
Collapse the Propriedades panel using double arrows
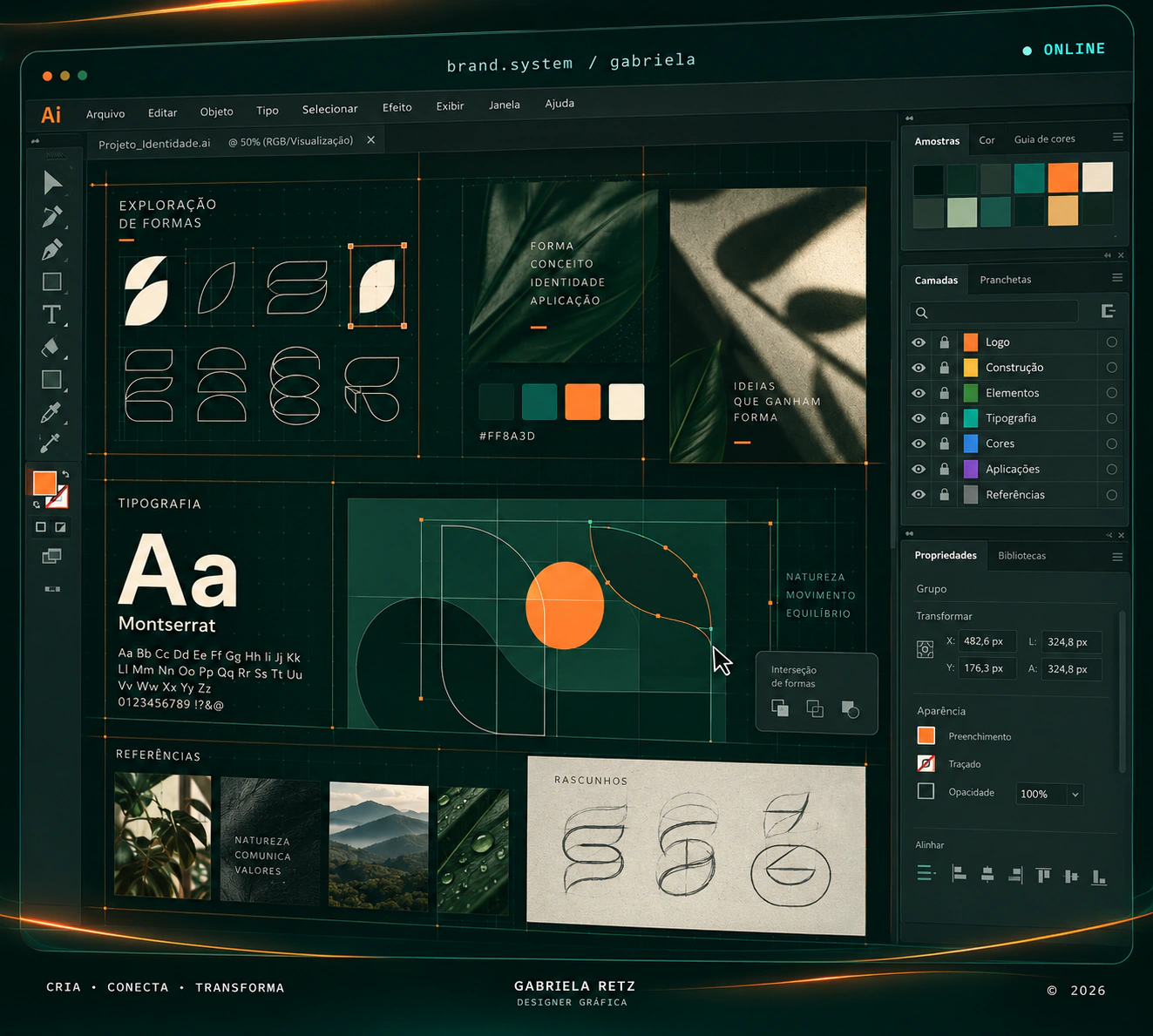coord(1109,535)
